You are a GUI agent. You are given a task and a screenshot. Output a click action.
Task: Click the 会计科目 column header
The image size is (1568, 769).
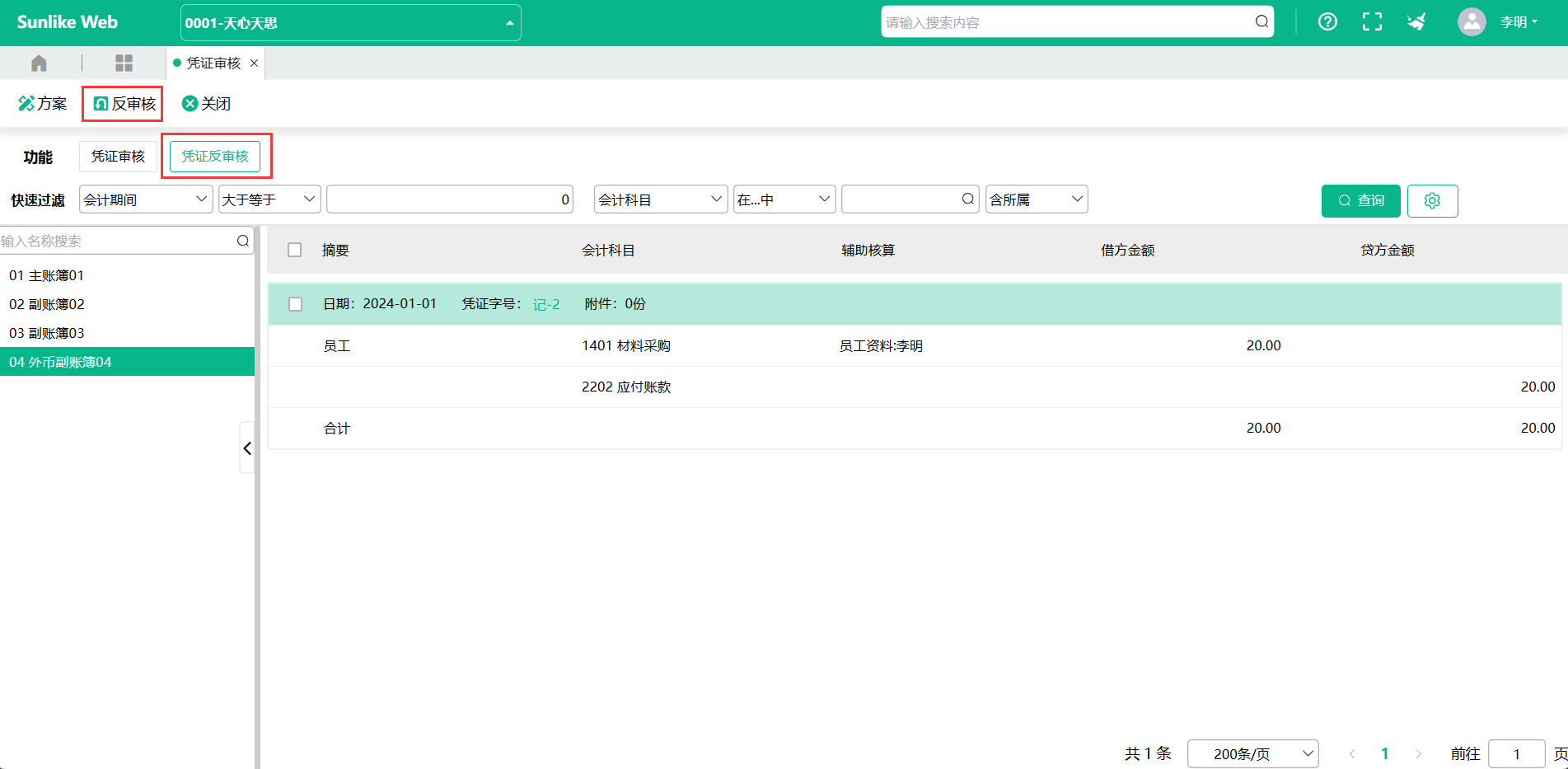click(x=608, y=250)
